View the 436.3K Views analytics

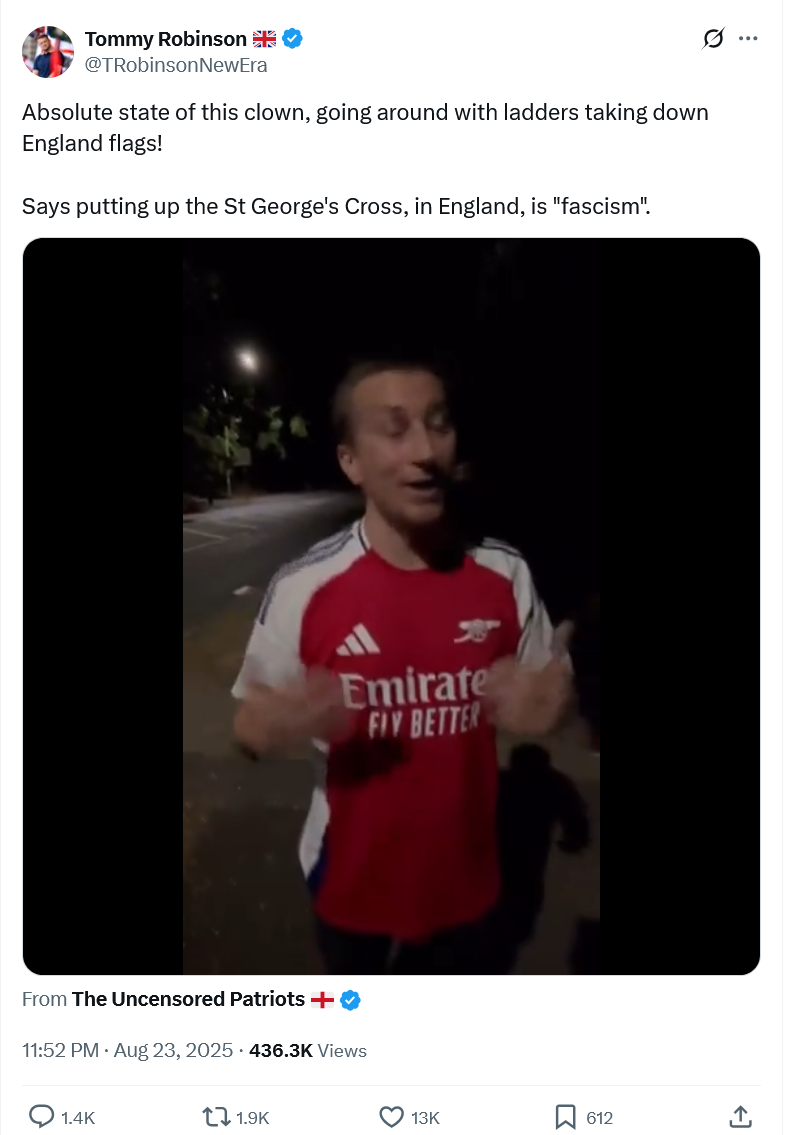tap(308, 1050)
